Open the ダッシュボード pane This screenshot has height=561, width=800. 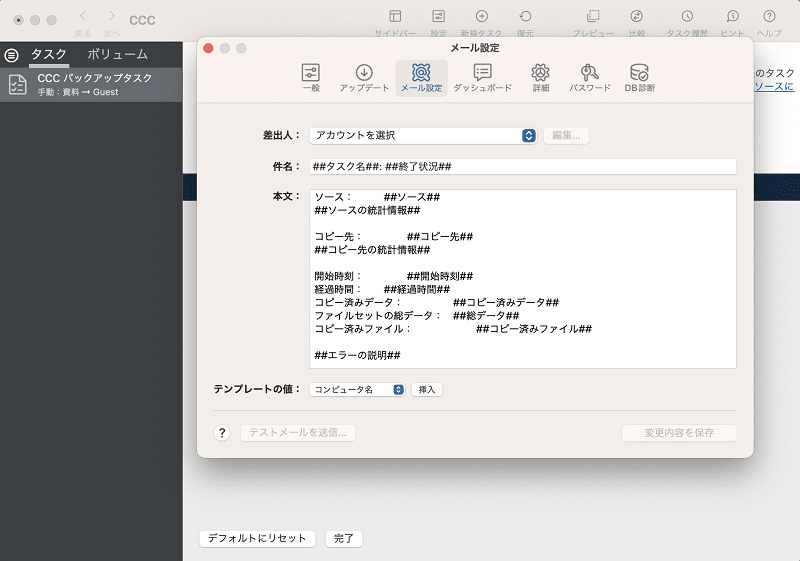[x=482, y=78]
